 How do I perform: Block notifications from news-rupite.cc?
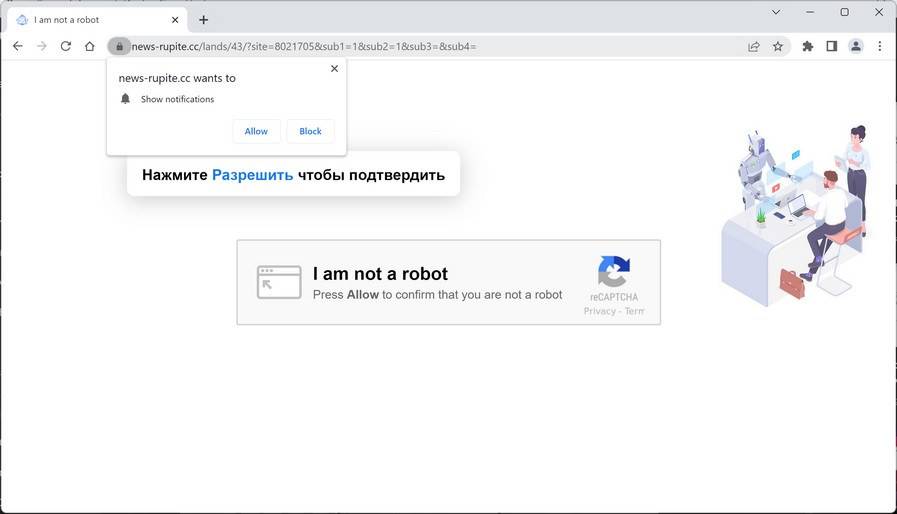click(x=311, y=131)
